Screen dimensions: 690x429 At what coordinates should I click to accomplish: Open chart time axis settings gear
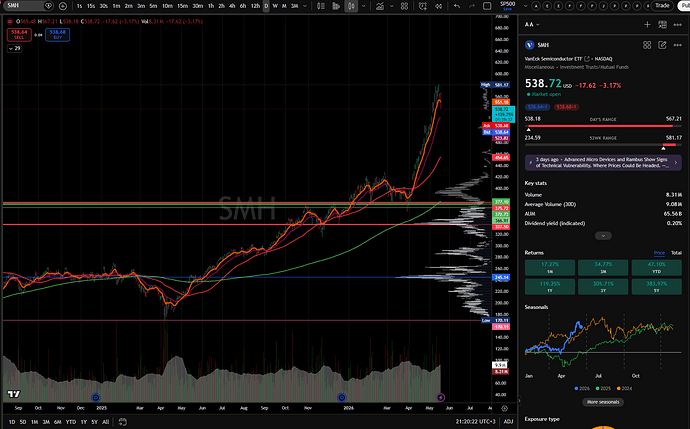pos(505,408)
